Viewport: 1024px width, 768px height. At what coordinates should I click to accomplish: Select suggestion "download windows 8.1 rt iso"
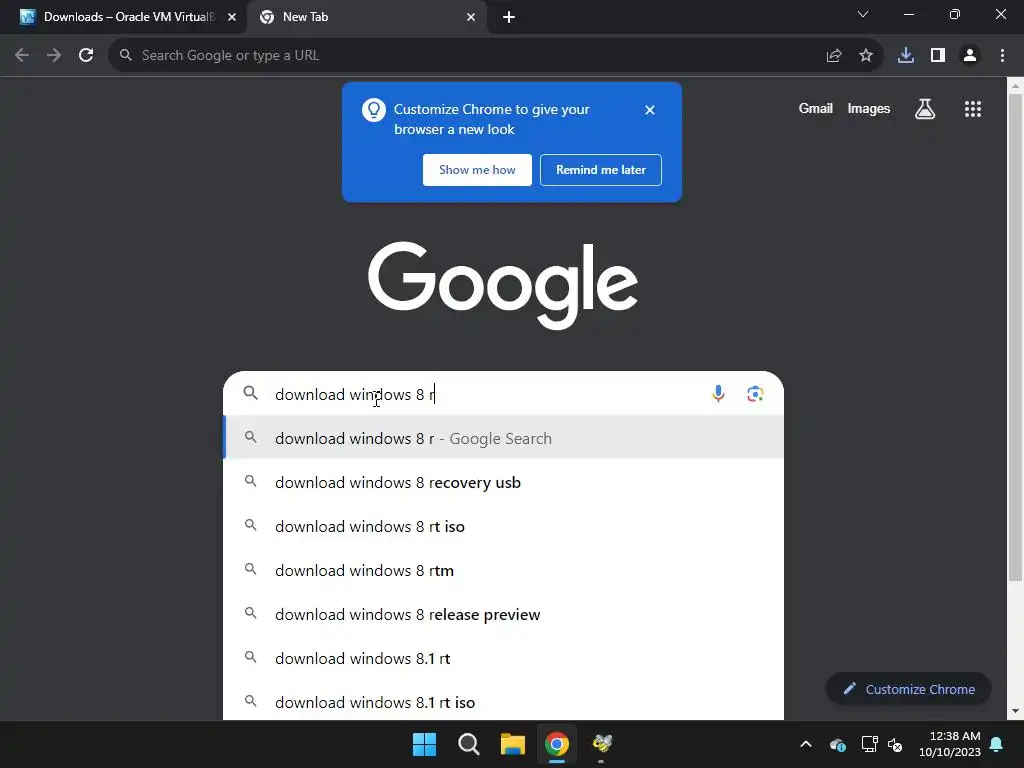[504, 702]
